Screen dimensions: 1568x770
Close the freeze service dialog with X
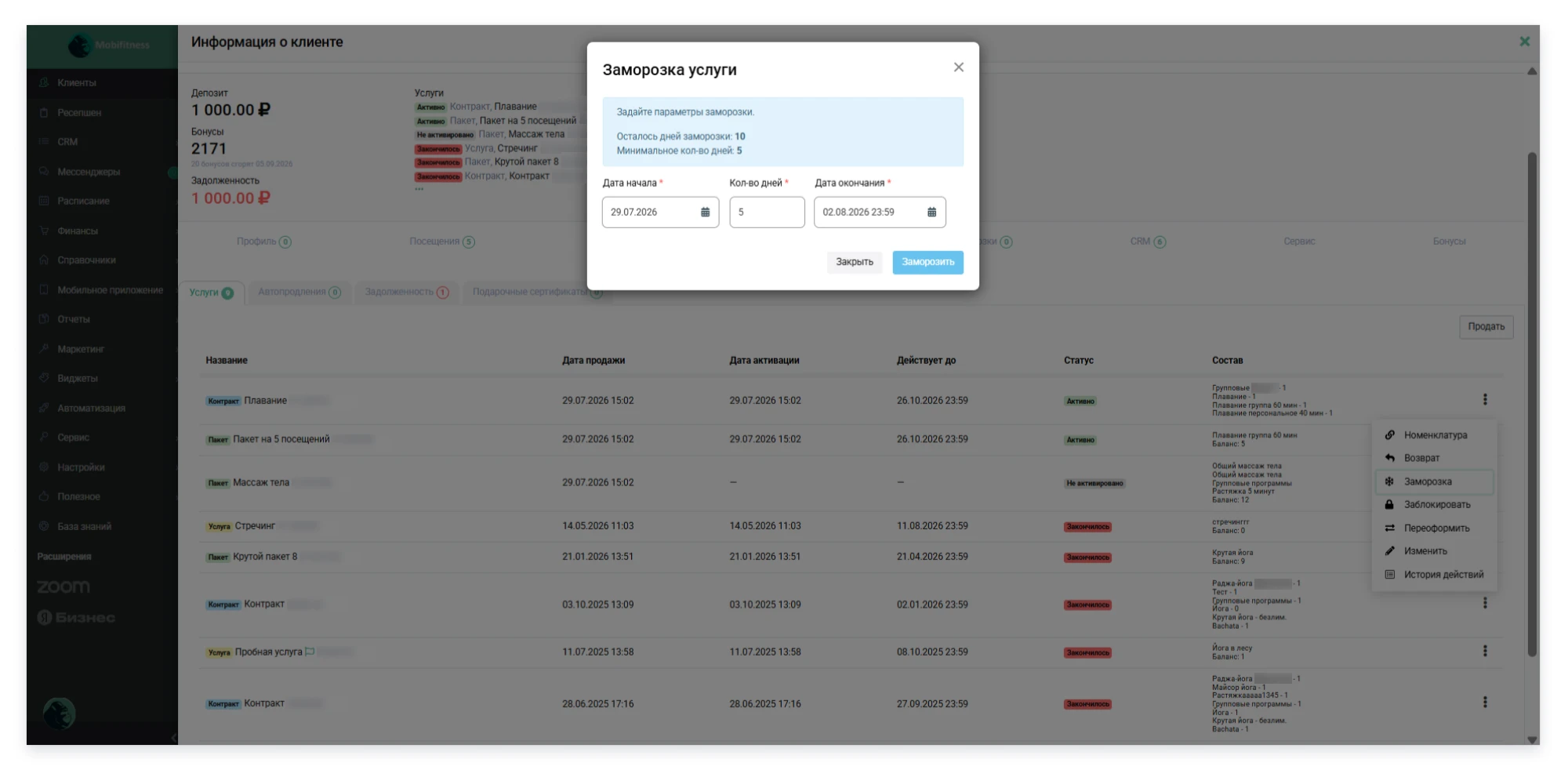(x=958, y=67)
